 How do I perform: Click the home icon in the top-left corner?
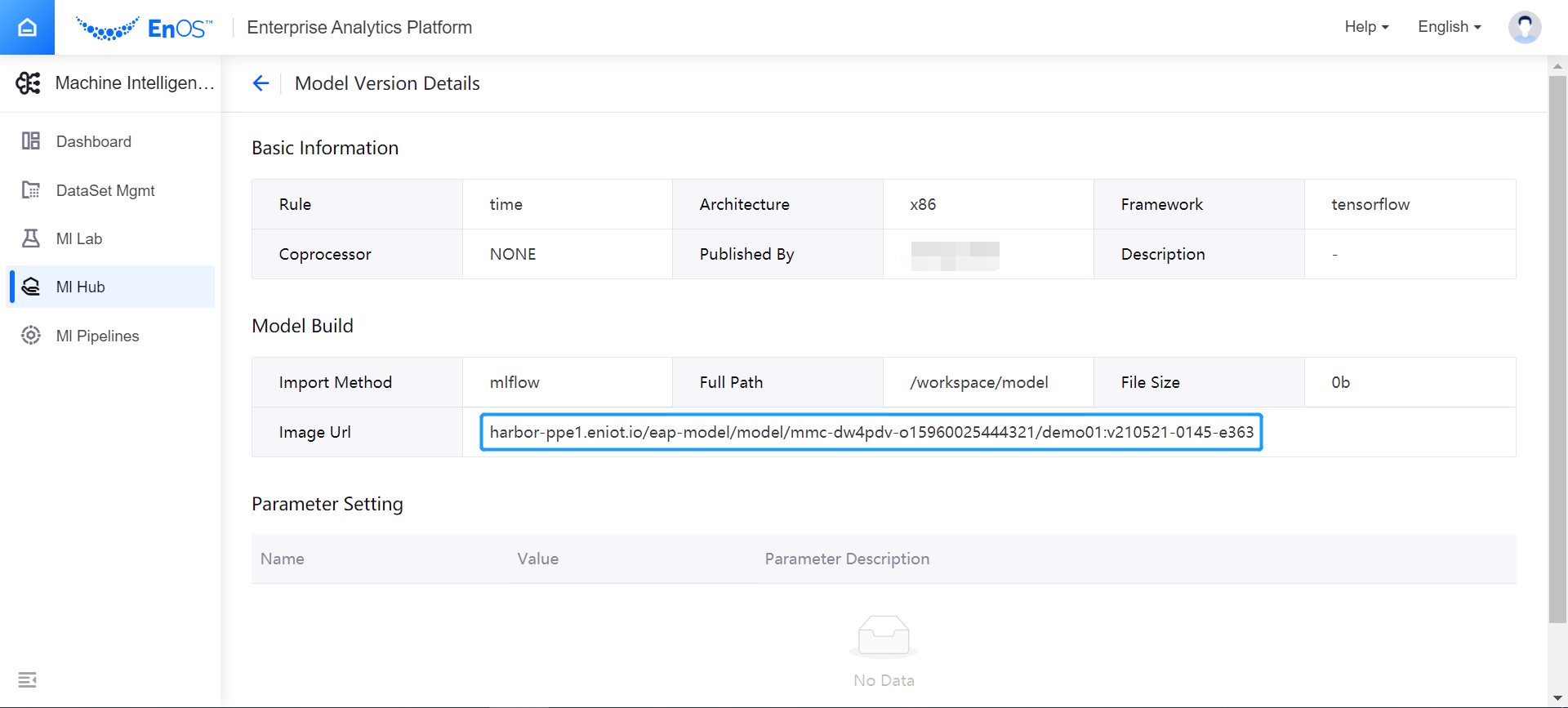(x=27, y=27)
